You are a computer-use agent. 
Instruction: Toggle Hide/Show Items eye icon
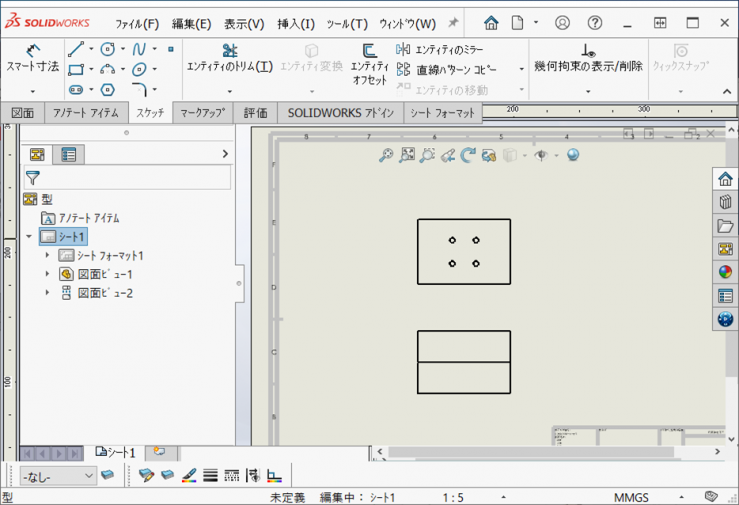[541, 155]
